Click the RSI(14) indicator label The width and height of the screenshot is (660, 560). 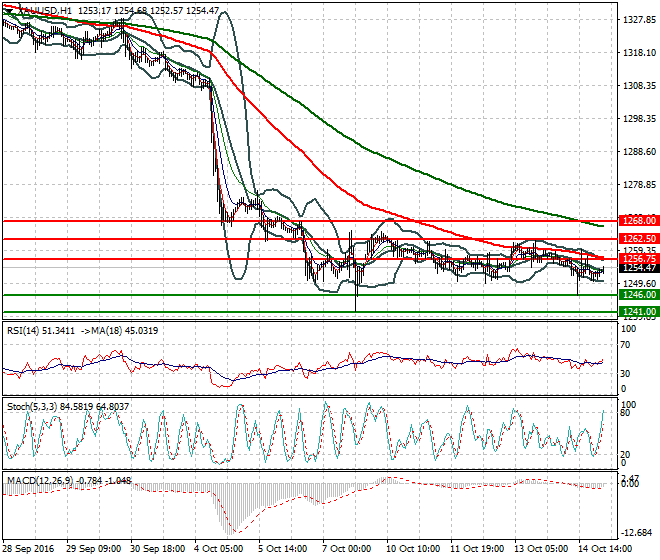23,331
